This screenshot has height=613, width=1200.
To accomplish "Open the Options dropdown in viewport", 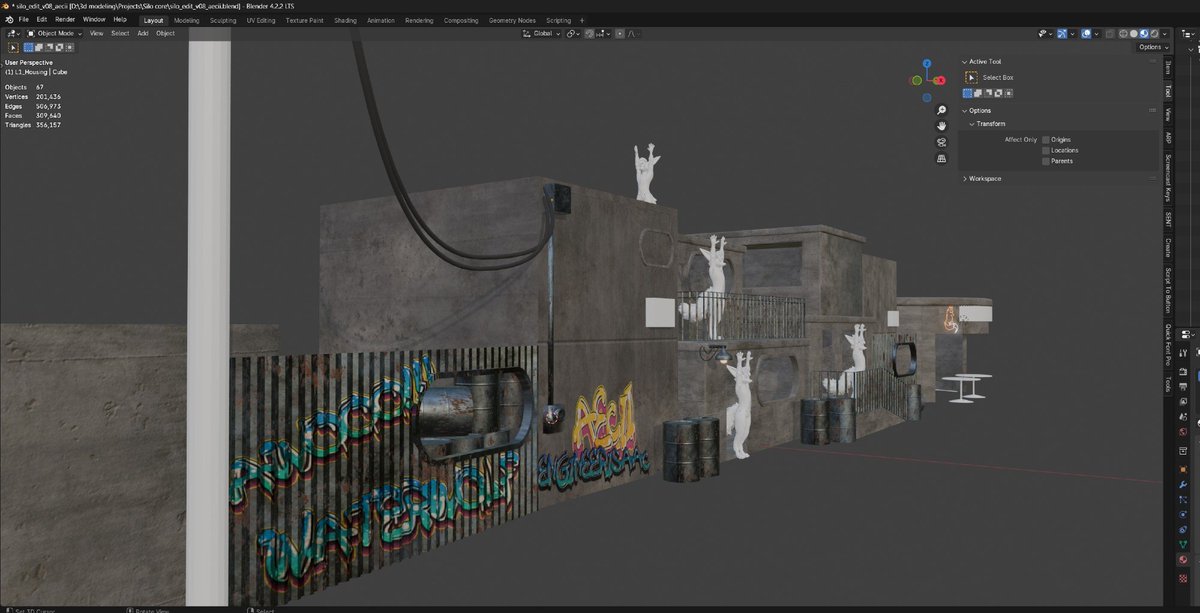I will (1152, 47).
